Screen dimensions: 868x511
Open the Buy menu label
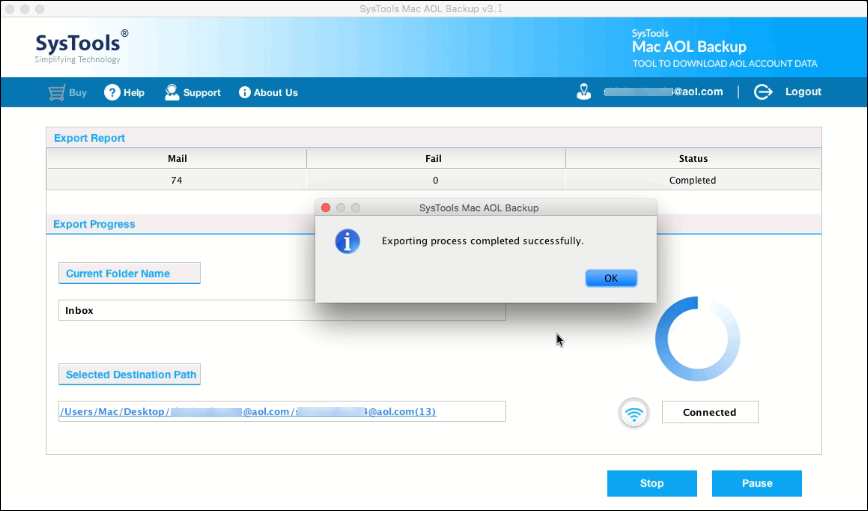(78, 92)
